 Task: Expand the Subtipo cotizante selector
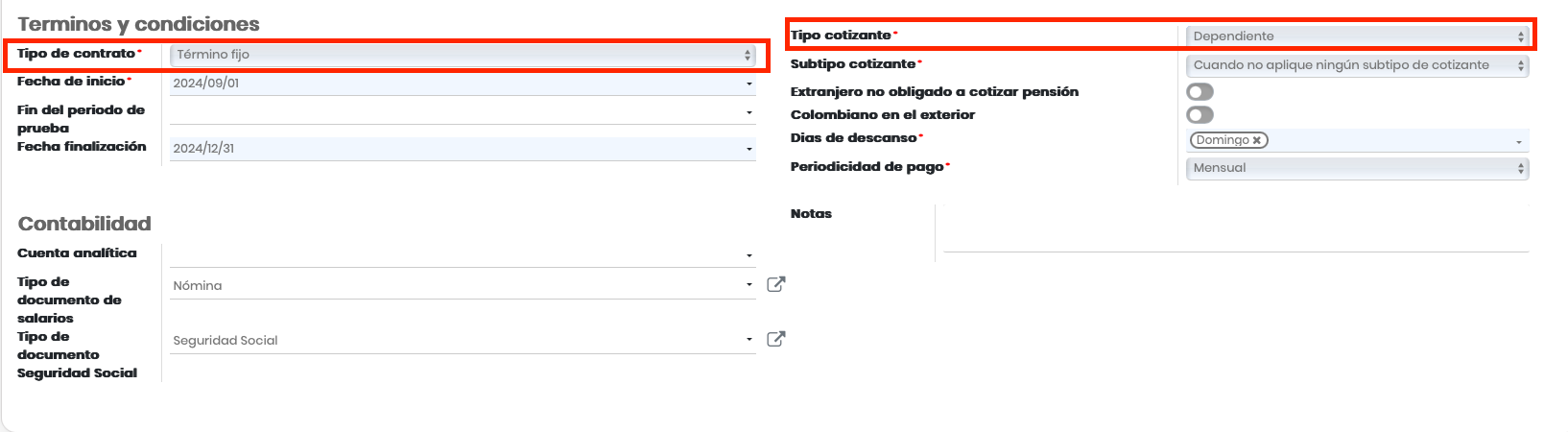1357,65
